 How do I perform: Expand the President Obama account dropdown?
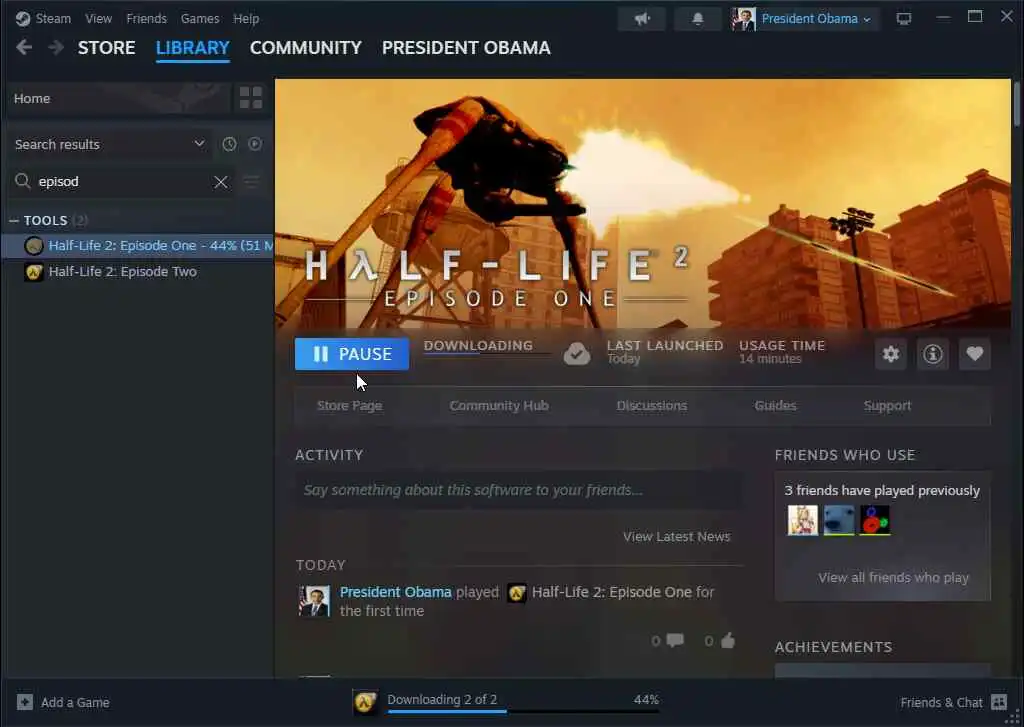click(x=816, y=19)
